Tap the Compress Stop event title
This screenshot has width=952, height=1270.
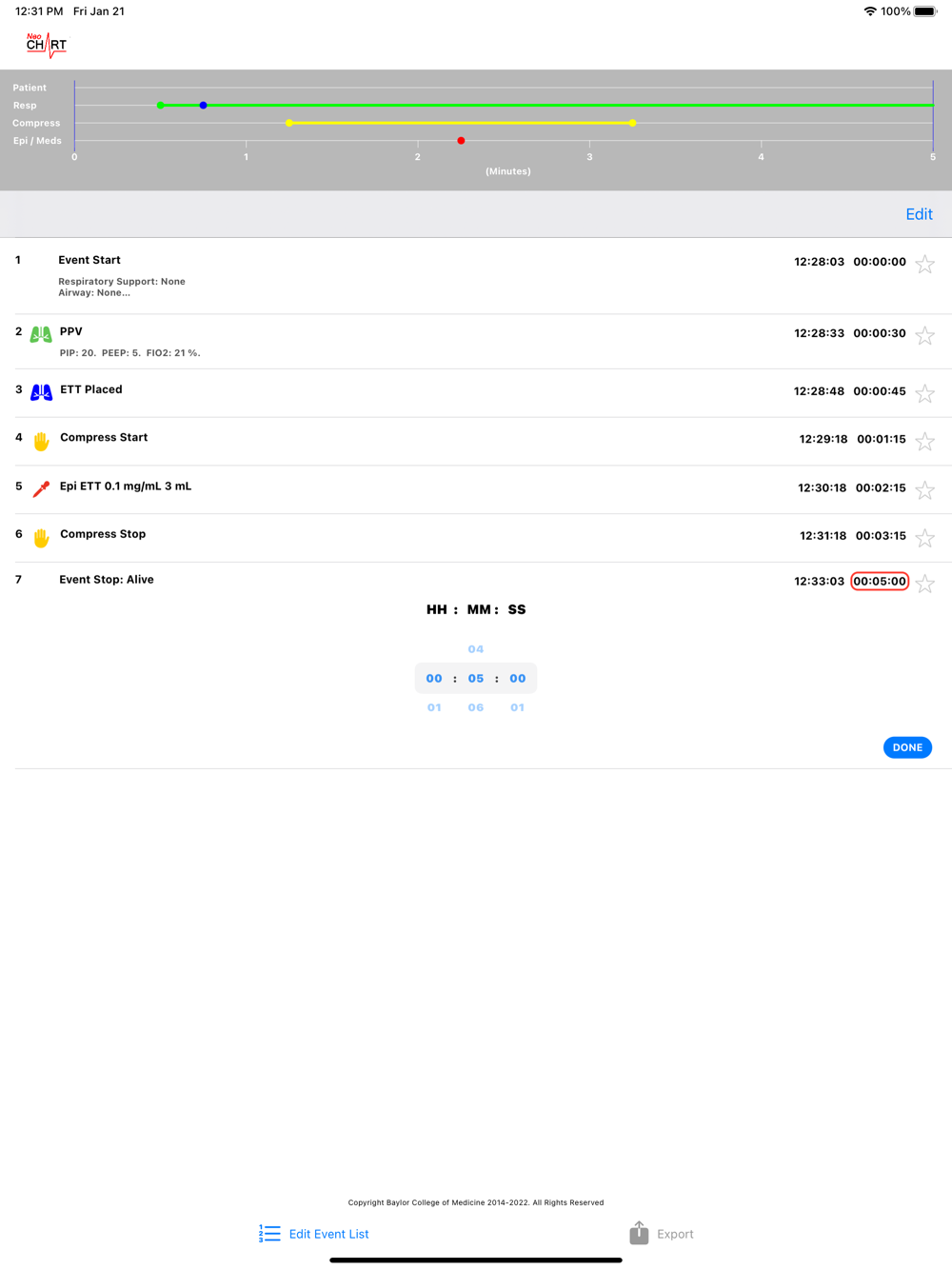tap(103, 534)
